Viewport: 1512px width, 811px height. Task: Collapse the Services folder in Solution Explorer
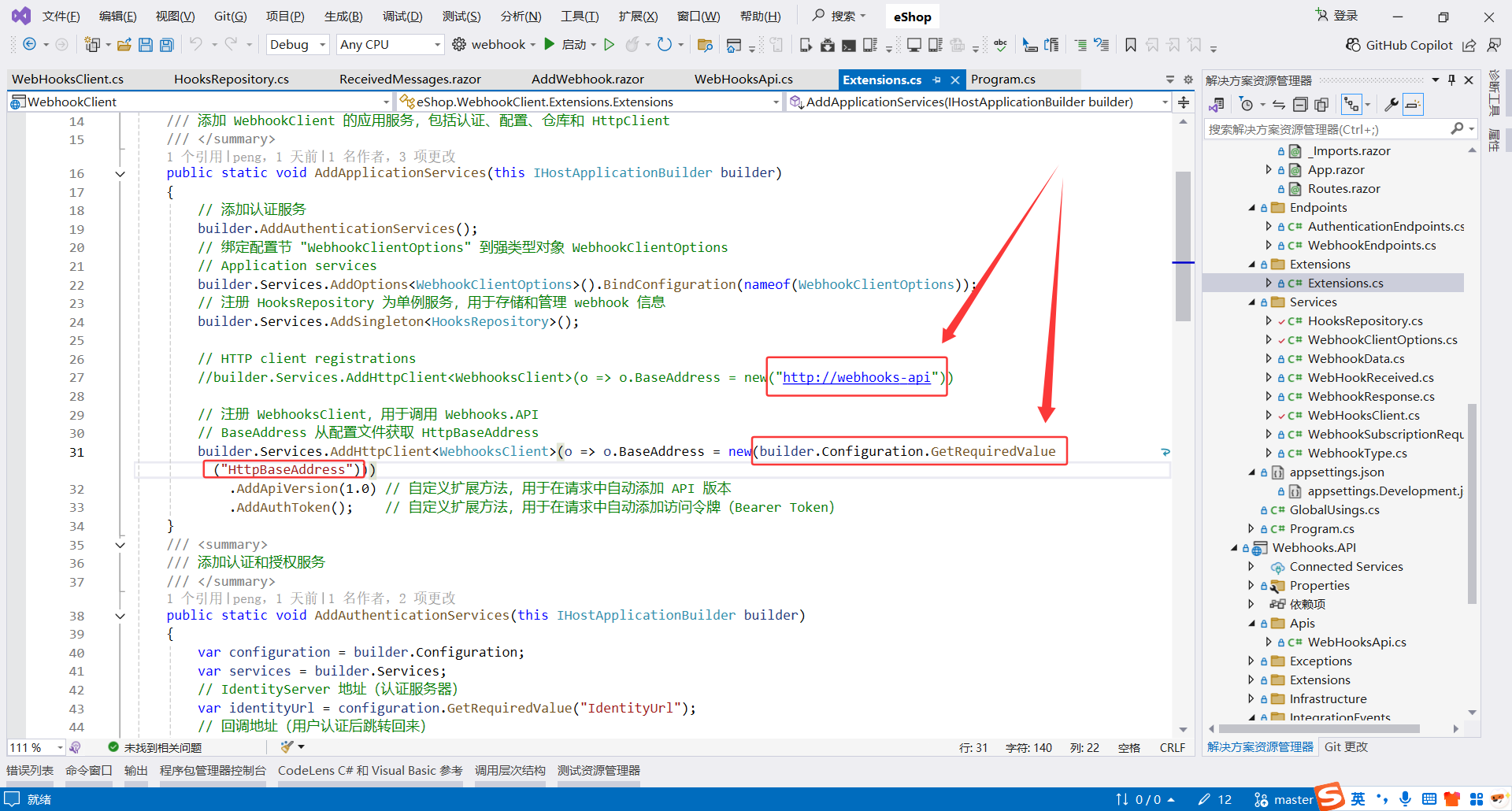tap(1252, 302)
